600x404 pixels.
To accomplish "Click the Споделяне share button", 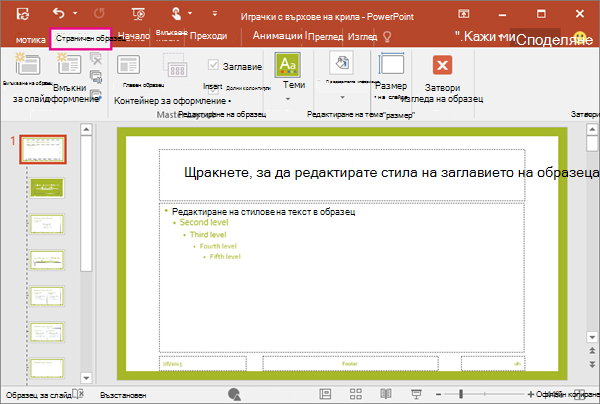I will [554, 40].
